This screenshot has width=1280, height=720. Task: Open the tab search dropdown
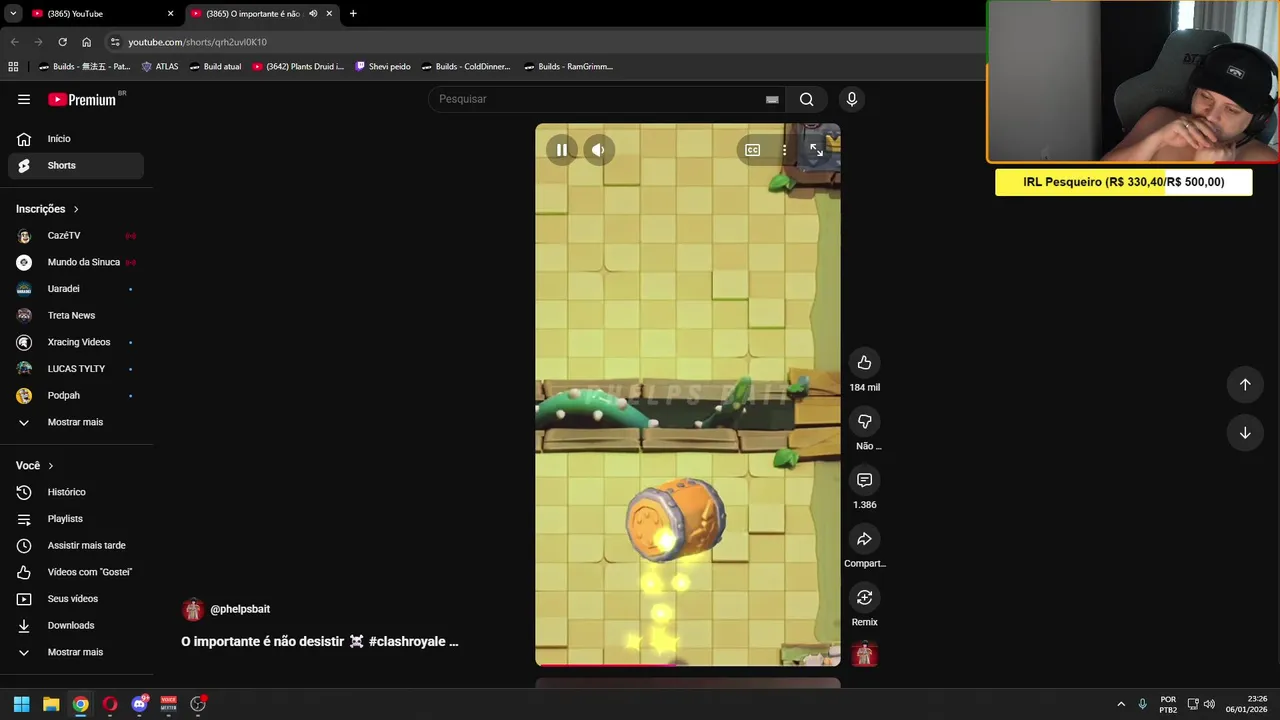click(x=13, y=14)
